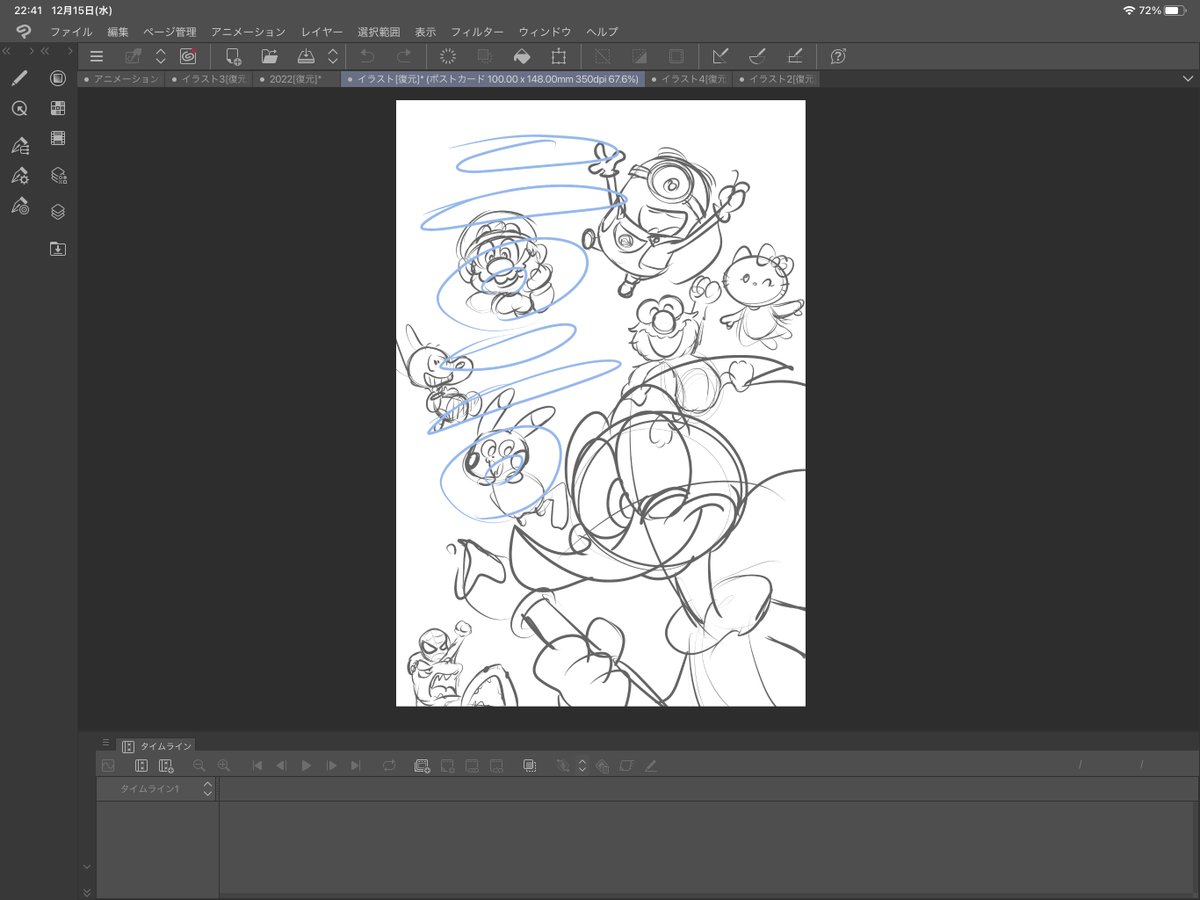Open the Material download folder icon
Viewport: 1200px width, 900px height.
point(58,248)
